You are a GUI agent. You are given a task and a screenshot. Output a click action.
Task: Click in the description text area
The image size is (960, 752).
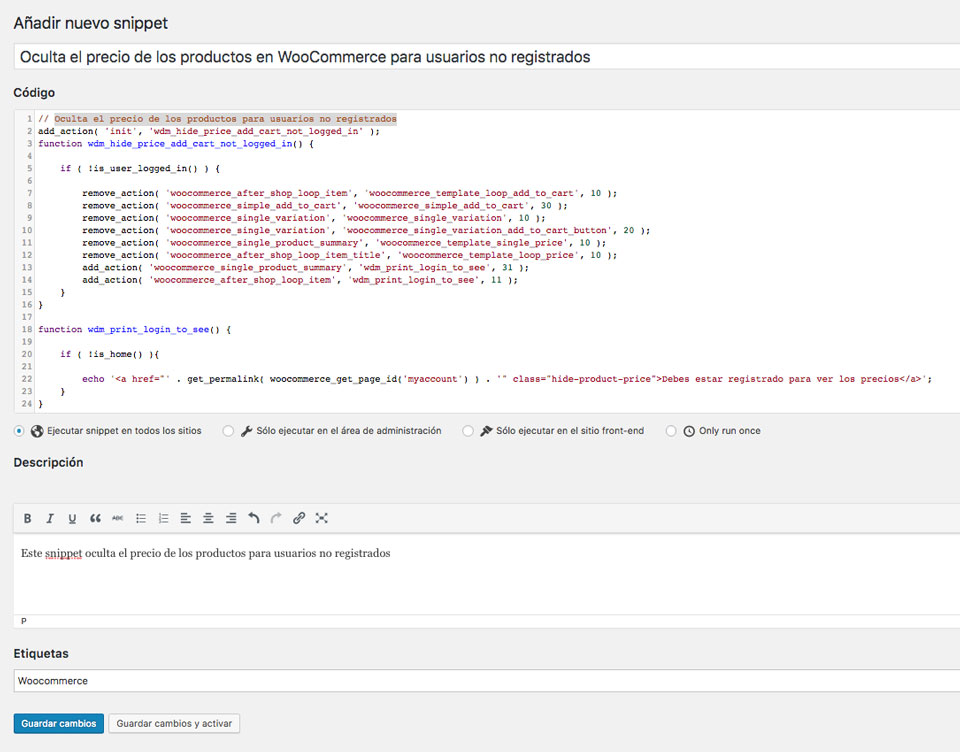coord(487,574)
